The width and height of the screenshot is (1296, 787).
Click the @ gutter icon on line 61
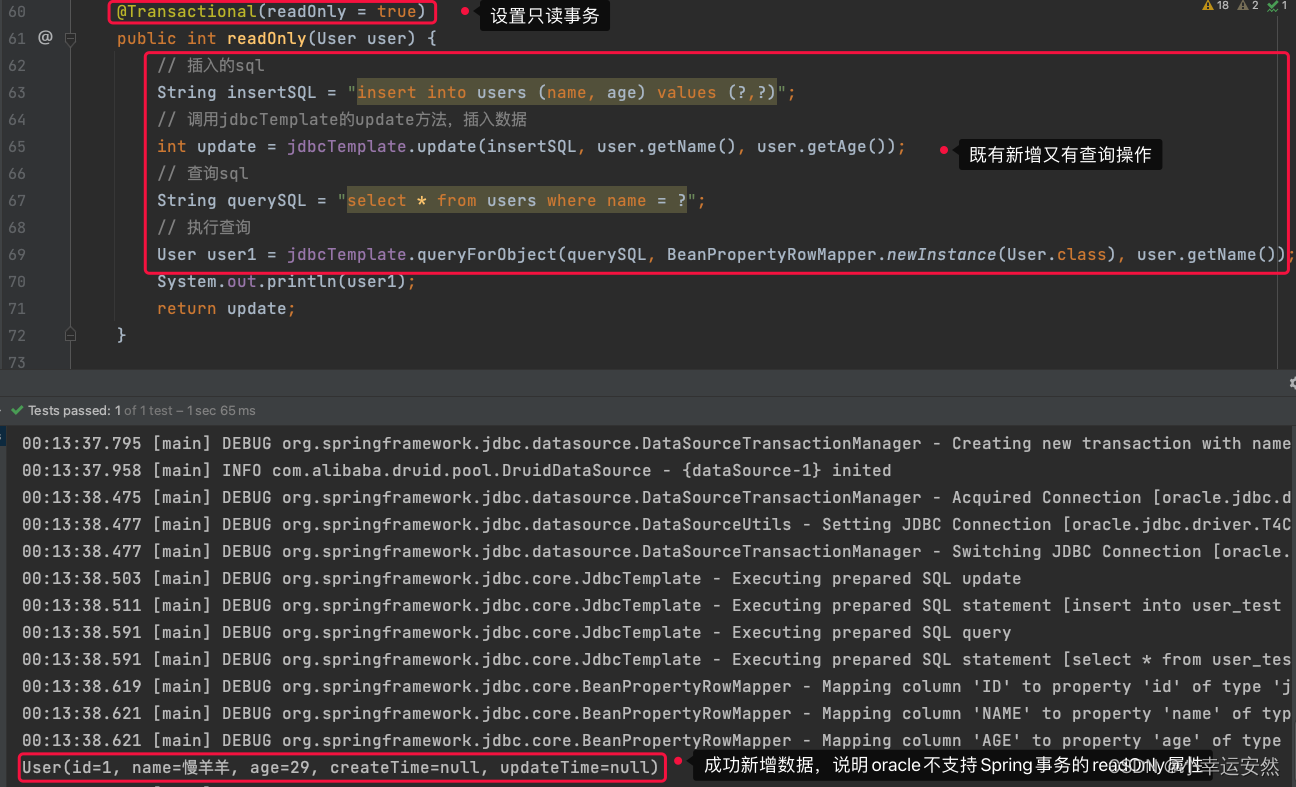point(45,38)
